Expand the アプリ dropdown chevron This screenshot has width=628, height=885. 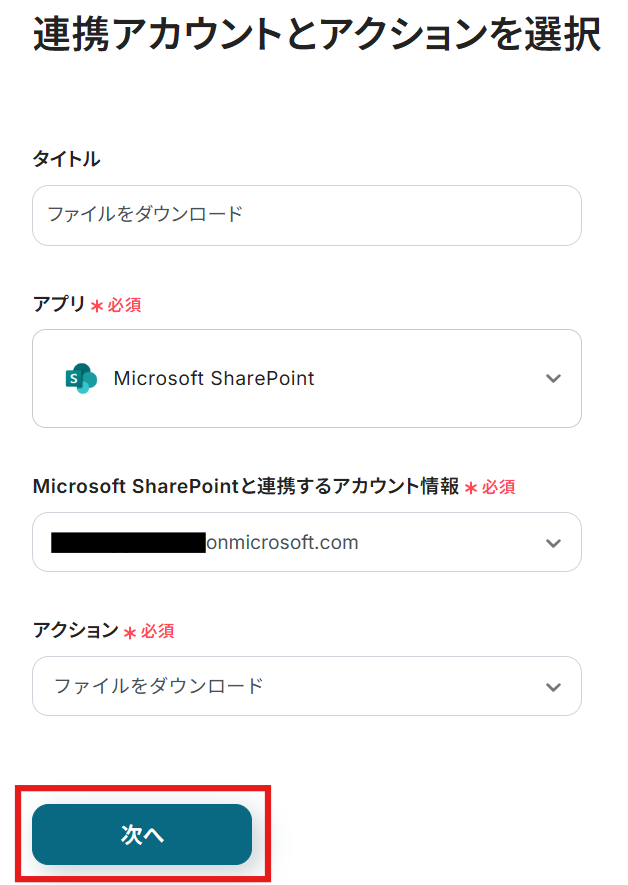pyautogui.click(x=553, y=379)
